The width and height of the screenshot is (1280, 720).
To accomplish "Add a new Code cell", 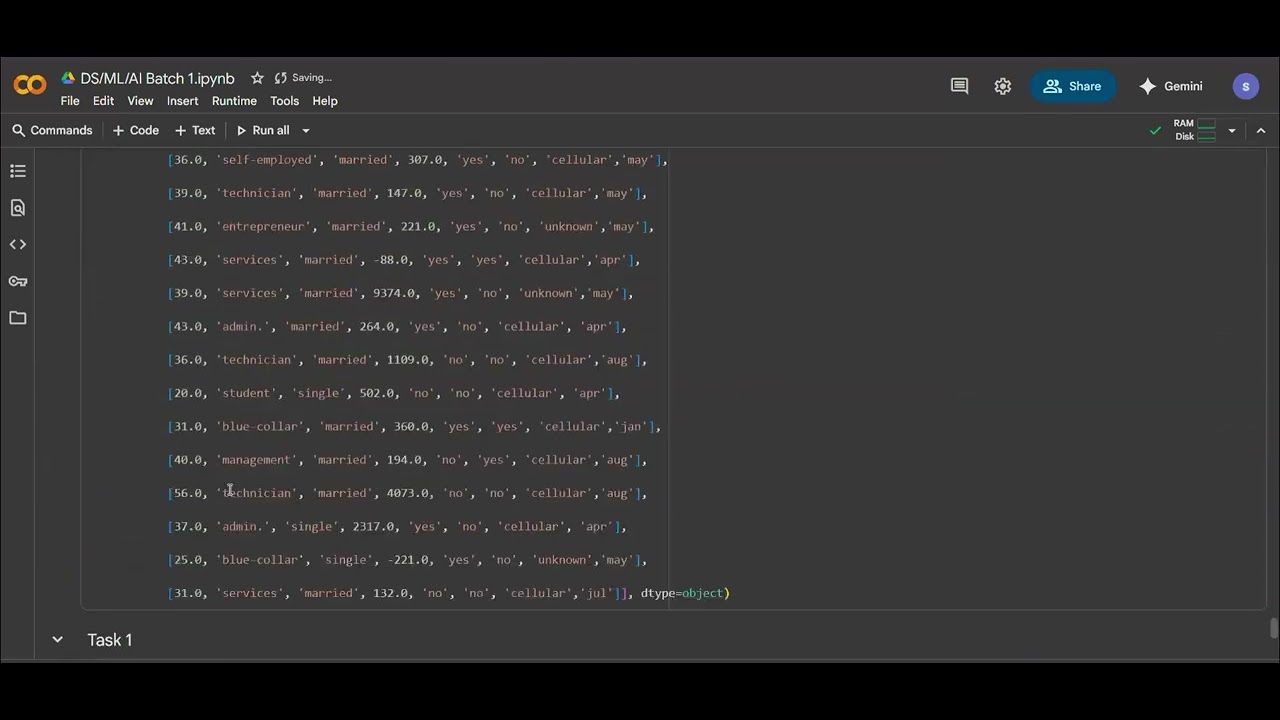I will [135, 130].
